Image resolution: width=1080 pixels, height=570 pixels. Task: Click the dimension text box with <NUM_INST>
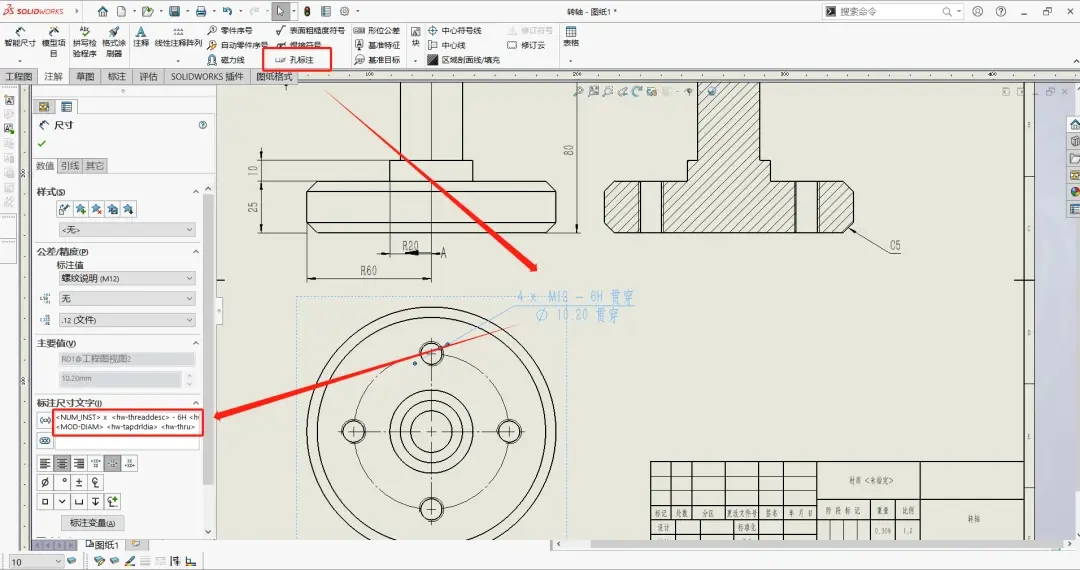(x=128, y=422)
